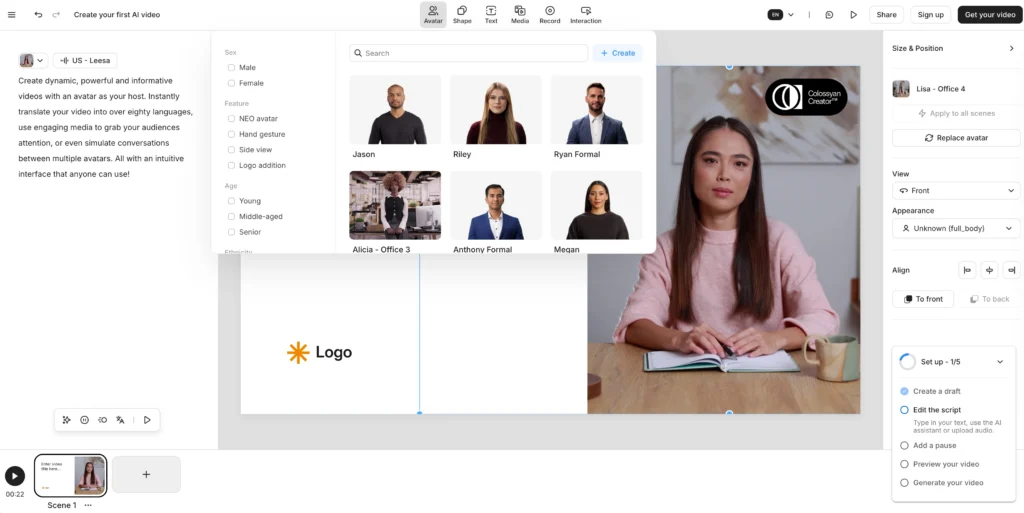Open the Shape tool in top toolbar
Image resolution: width=1024 pixels, height=513 pixels.
pyautogui.click(x=462, y=14)
